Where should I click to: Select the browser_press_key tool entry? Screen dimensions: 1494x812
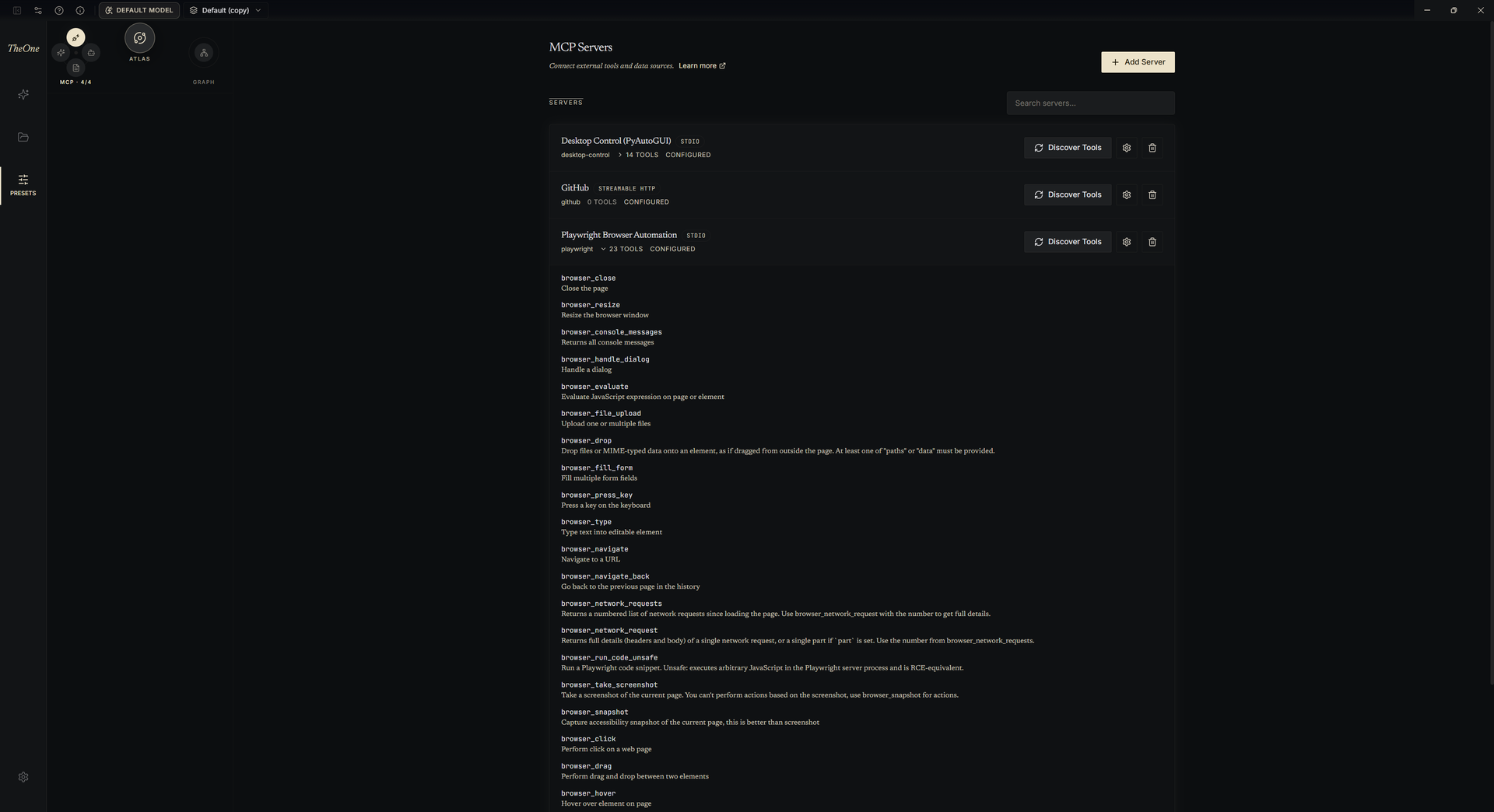pos(606,500)
